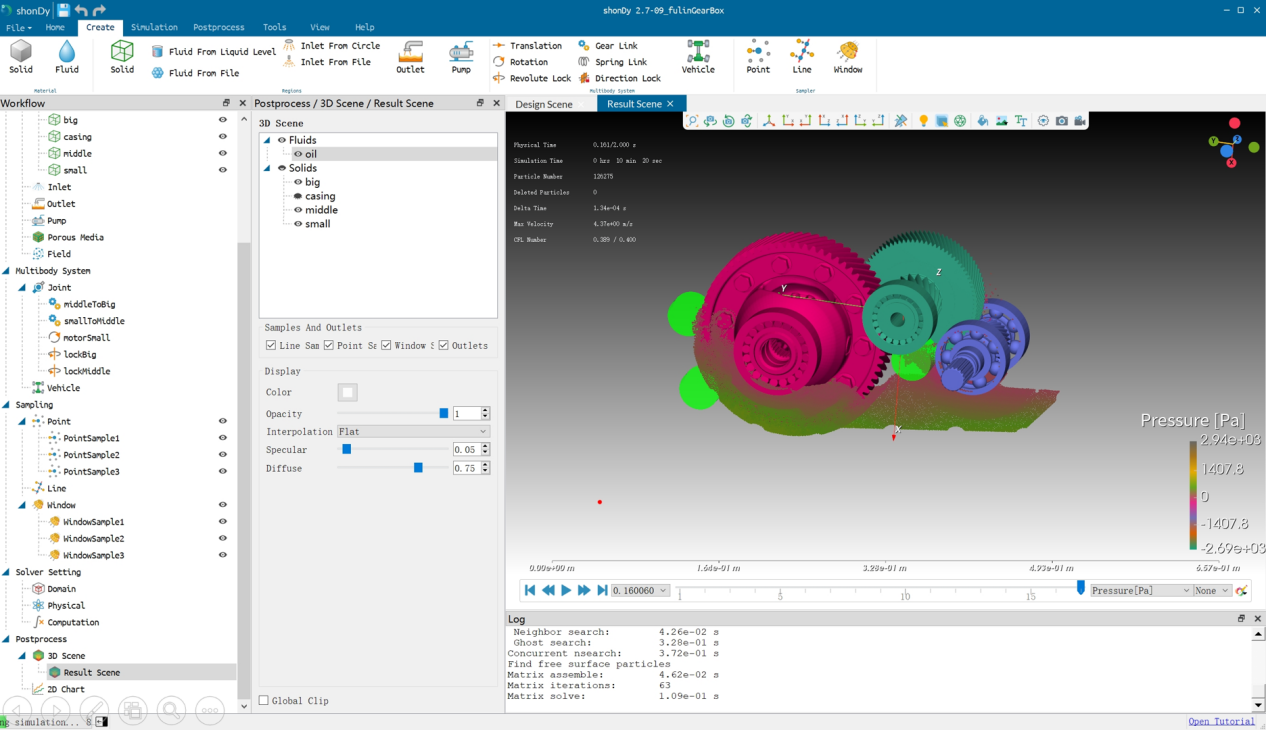This screenshot has height=730, width=1266.
Task: Uncheck the Line Samples checkbox
Action: pyautogui.click(x=271, y=346)
